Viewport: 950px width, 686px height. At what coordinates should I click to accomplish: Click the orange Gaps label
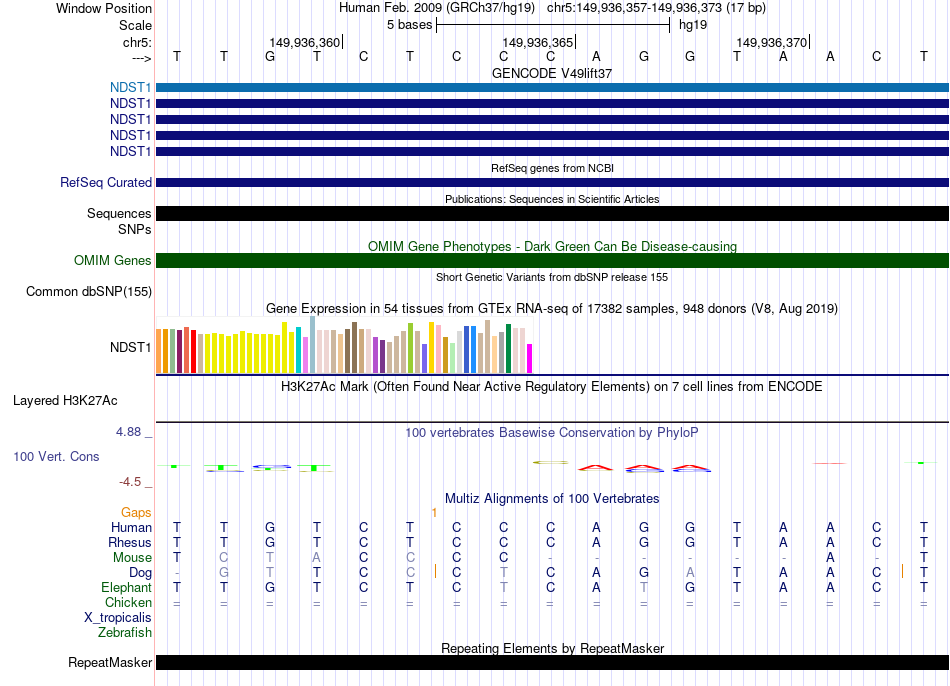coord(136,513)
